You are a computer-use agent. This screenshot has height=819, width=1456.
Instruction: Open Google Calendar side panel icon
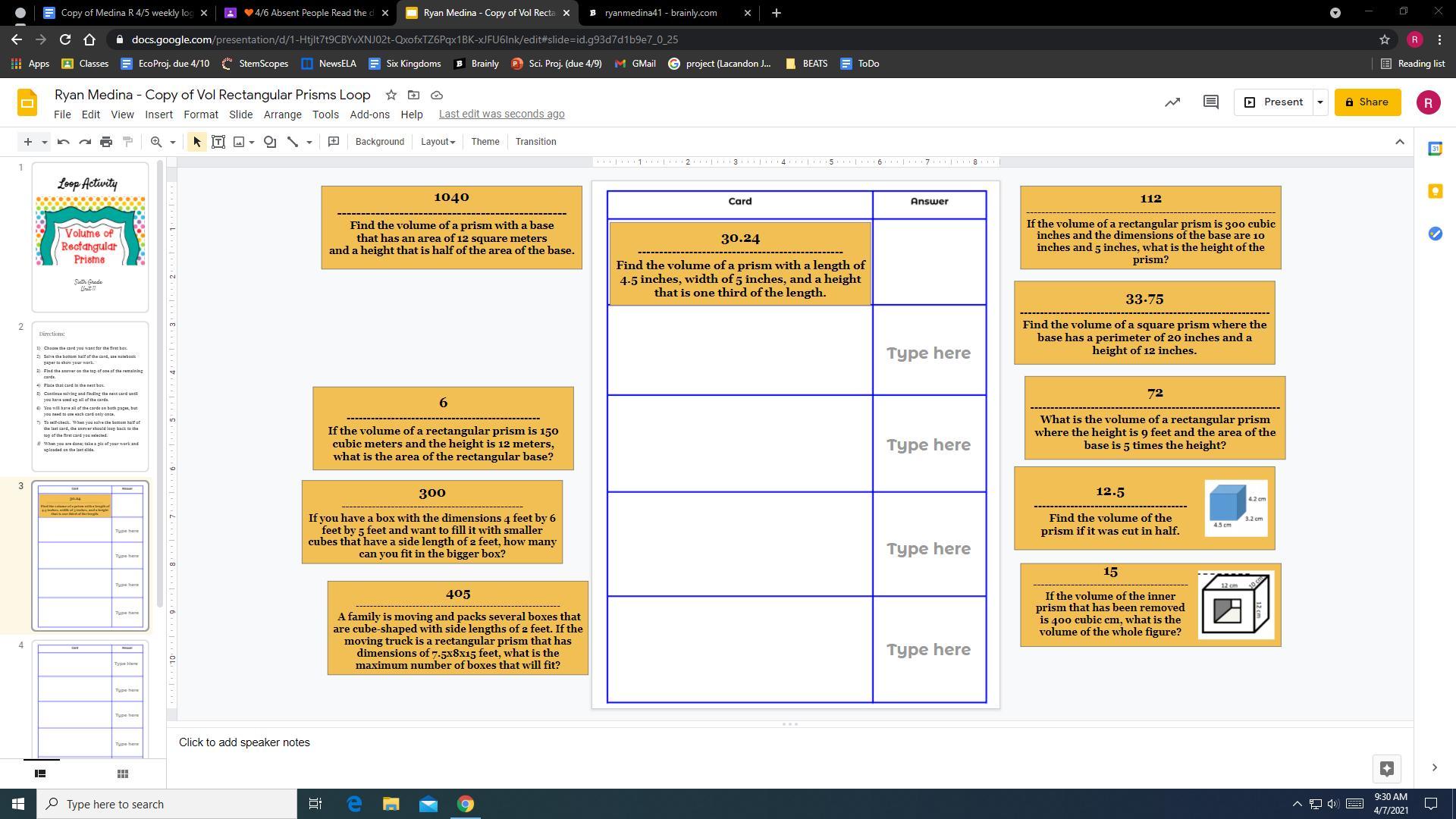1435,149
